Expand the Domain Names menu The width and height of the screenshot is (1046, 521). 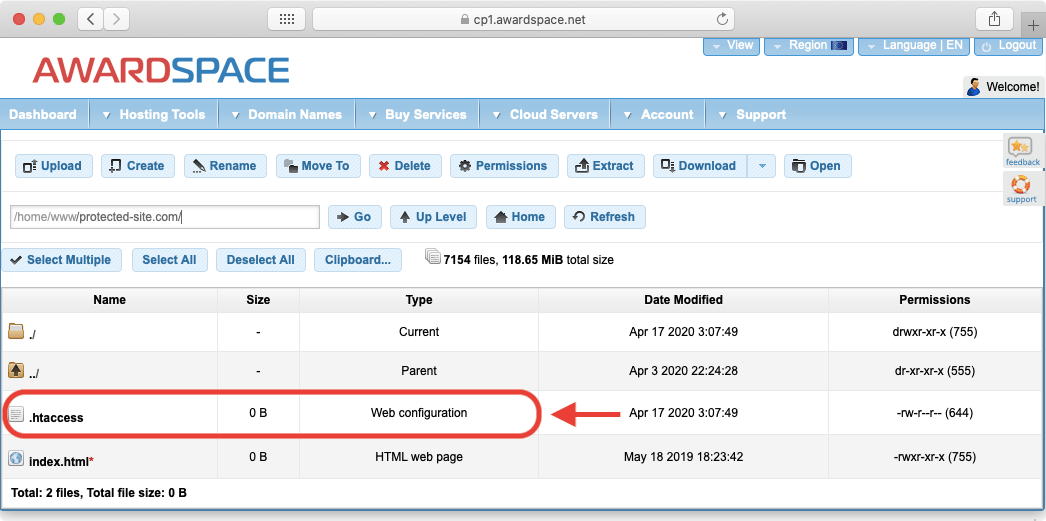tap(287, 115)
